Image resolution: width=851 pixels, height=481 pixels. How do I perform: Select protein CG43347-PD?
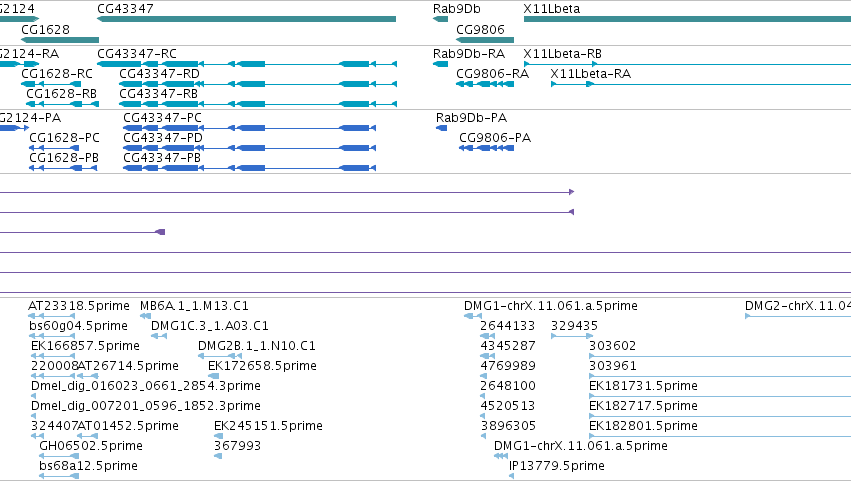(x=250, y=148)
